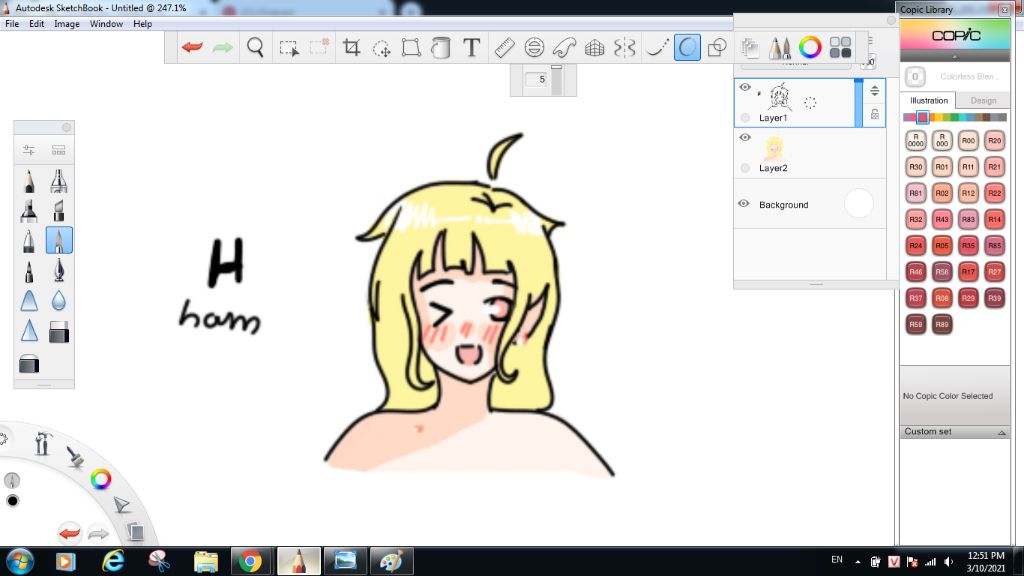The height and width of the screenshot is (576, 1024).
Task: Open File Explorer from the taskbar
Action: coord(206,561)
